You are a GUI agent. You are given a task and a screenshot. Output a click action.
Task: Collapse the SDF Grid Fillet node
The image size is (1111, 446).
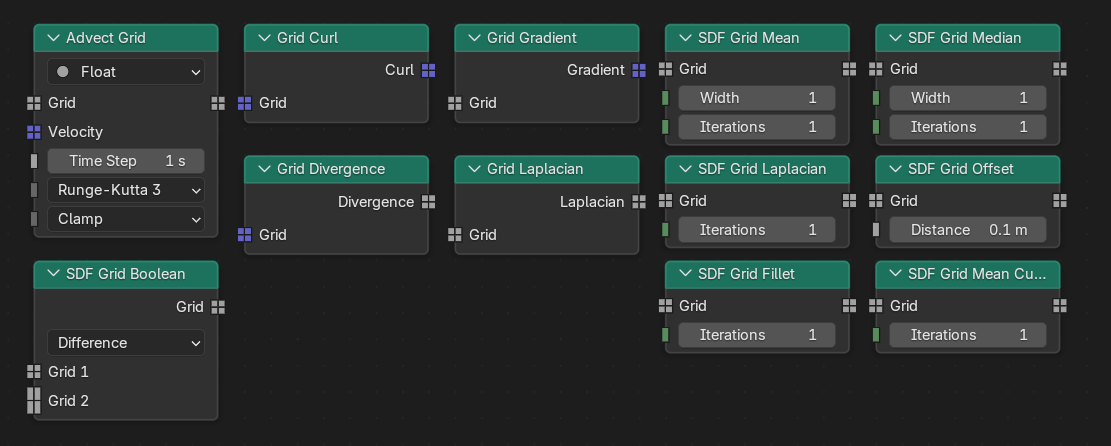(685, 274)
